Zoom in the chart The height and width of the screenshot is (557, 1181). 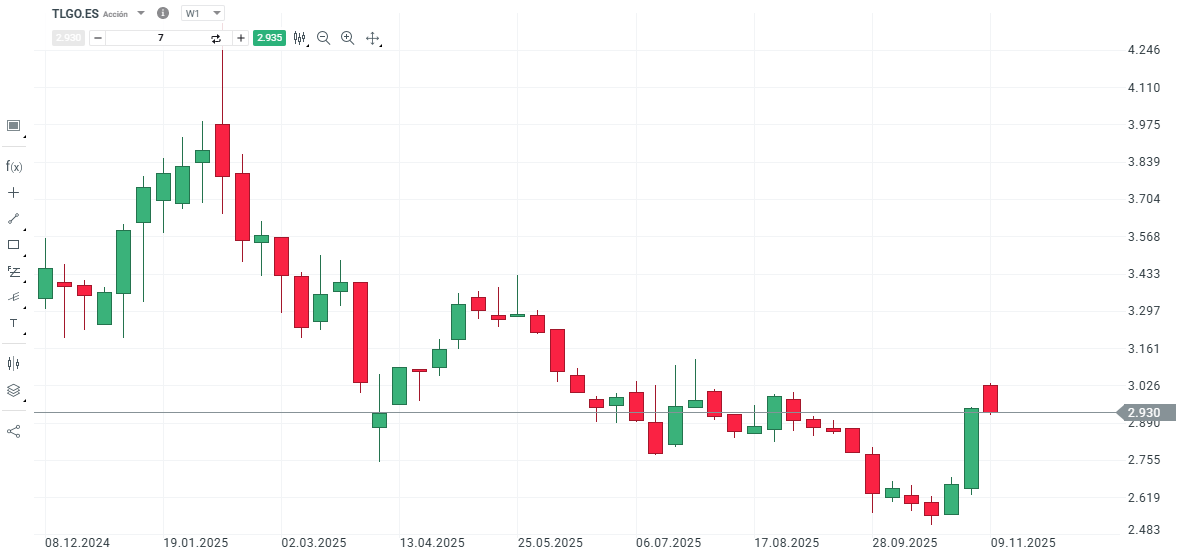(x=347, y=38)
